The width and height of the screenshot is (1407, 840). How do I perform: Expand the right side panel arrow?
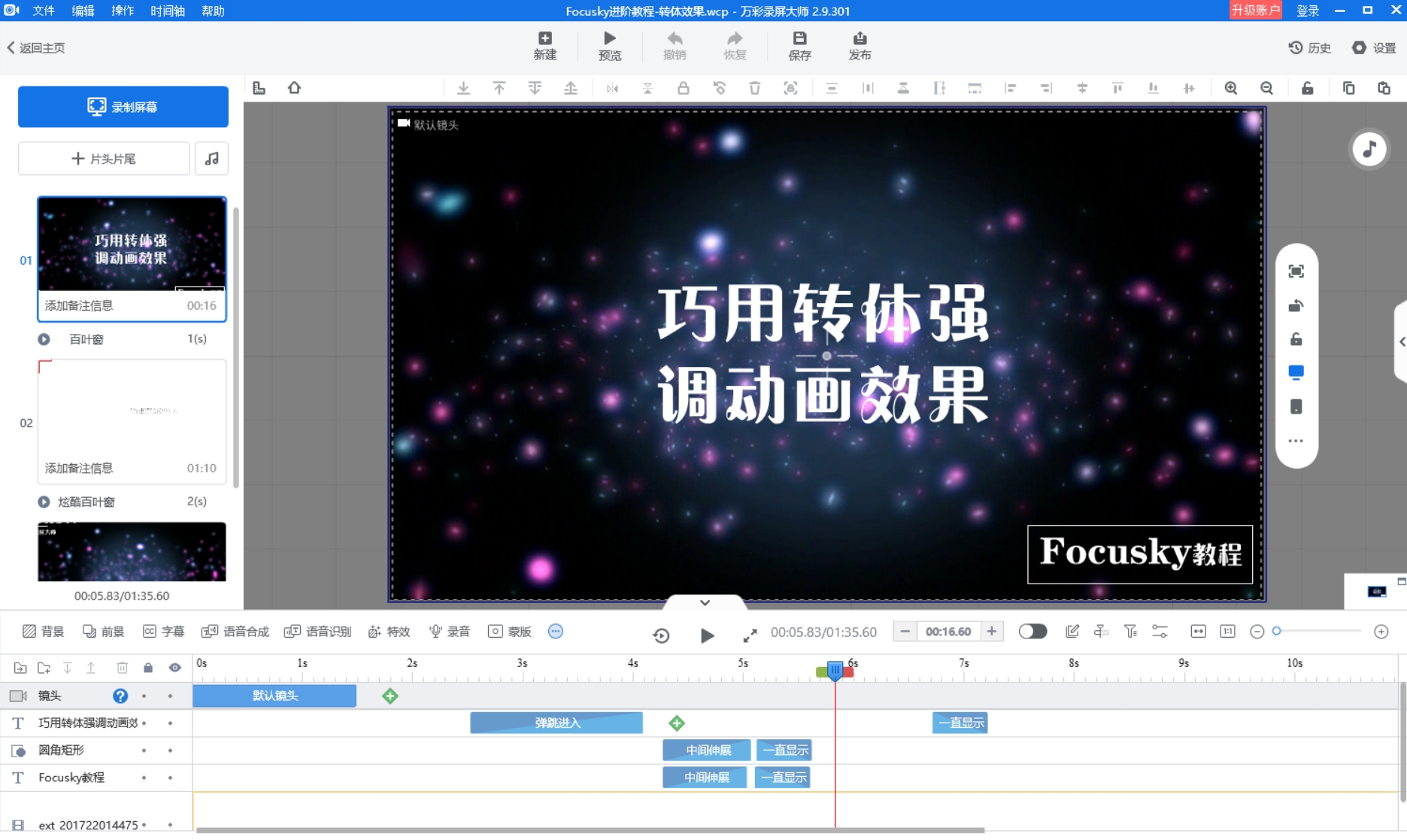1402,342
